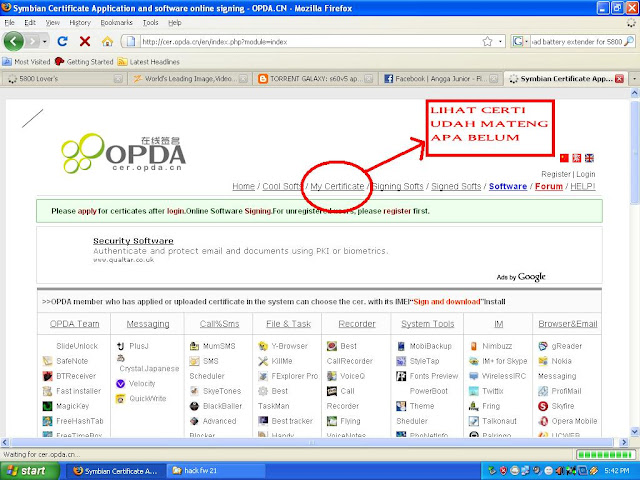Switch to the TORRENT GALAXY tab

(315, 78)
